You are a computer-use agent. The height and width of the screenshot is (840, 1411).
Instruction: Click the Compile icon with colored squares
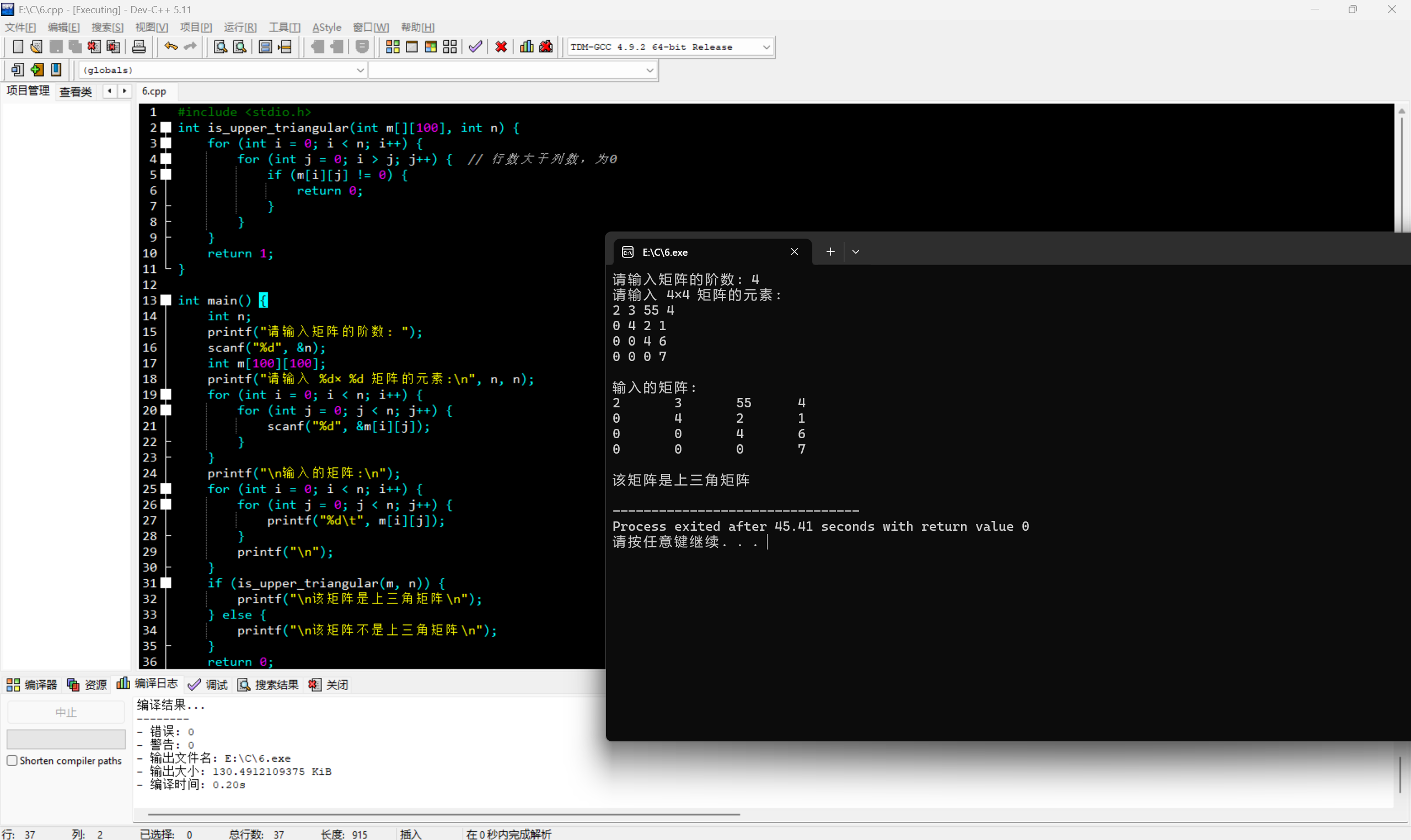tap(393, 47)
